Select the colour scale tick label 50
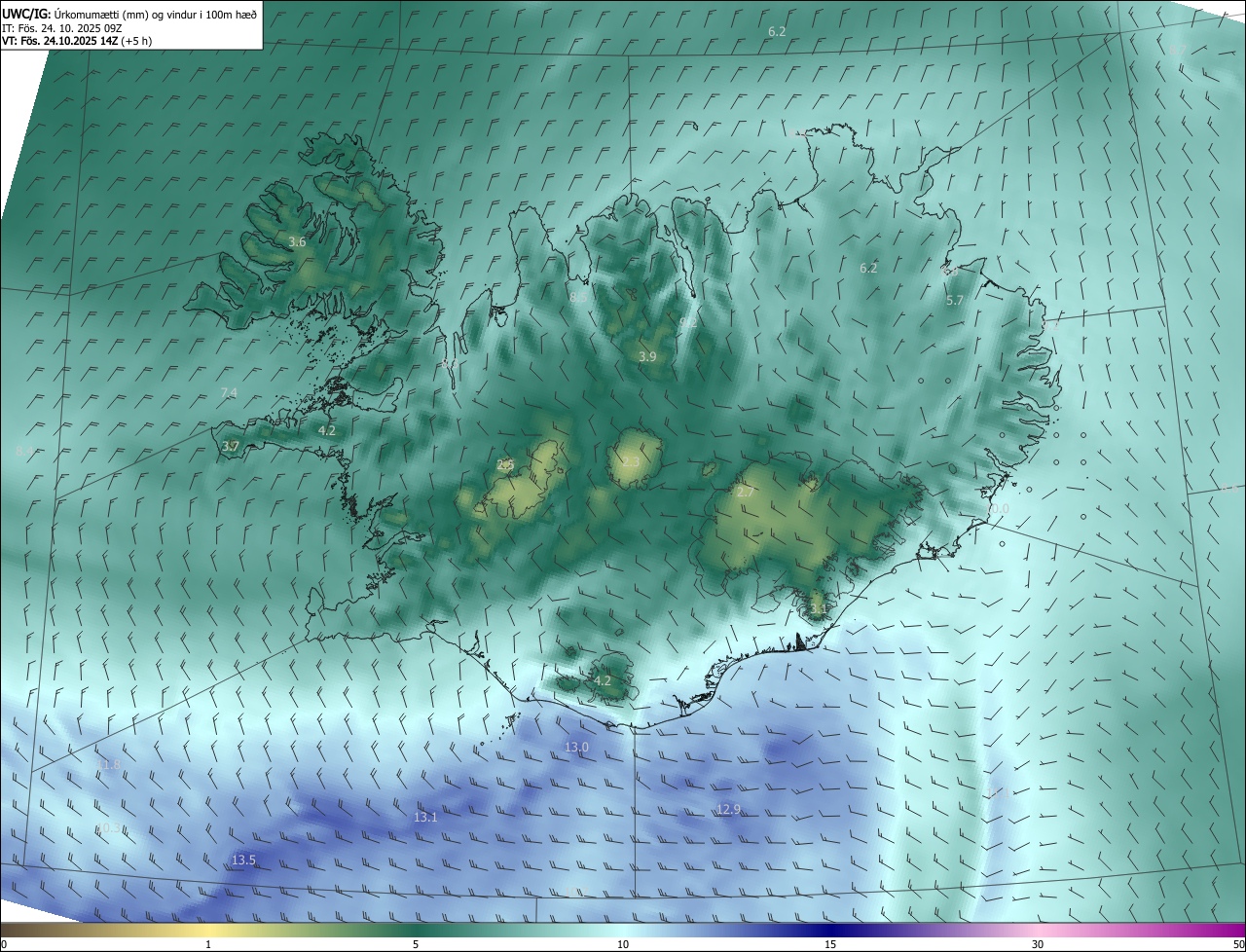Screen dimensions: 1246x952 pyautogui.click(x=1238, y=944)
